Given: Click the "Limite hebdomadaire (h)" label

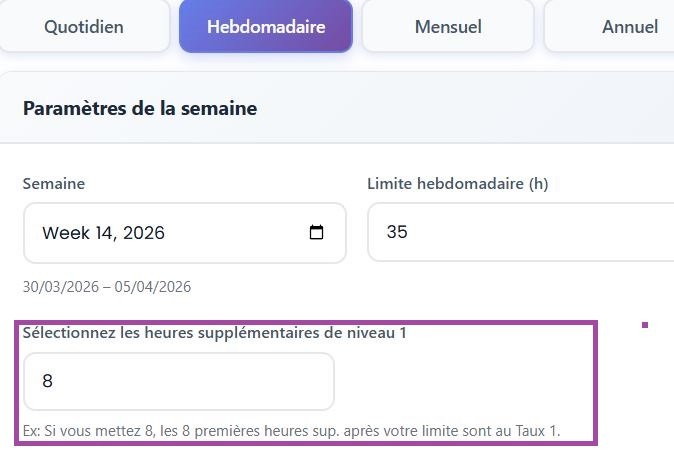Looking at the screenshot, I should 457,184.
